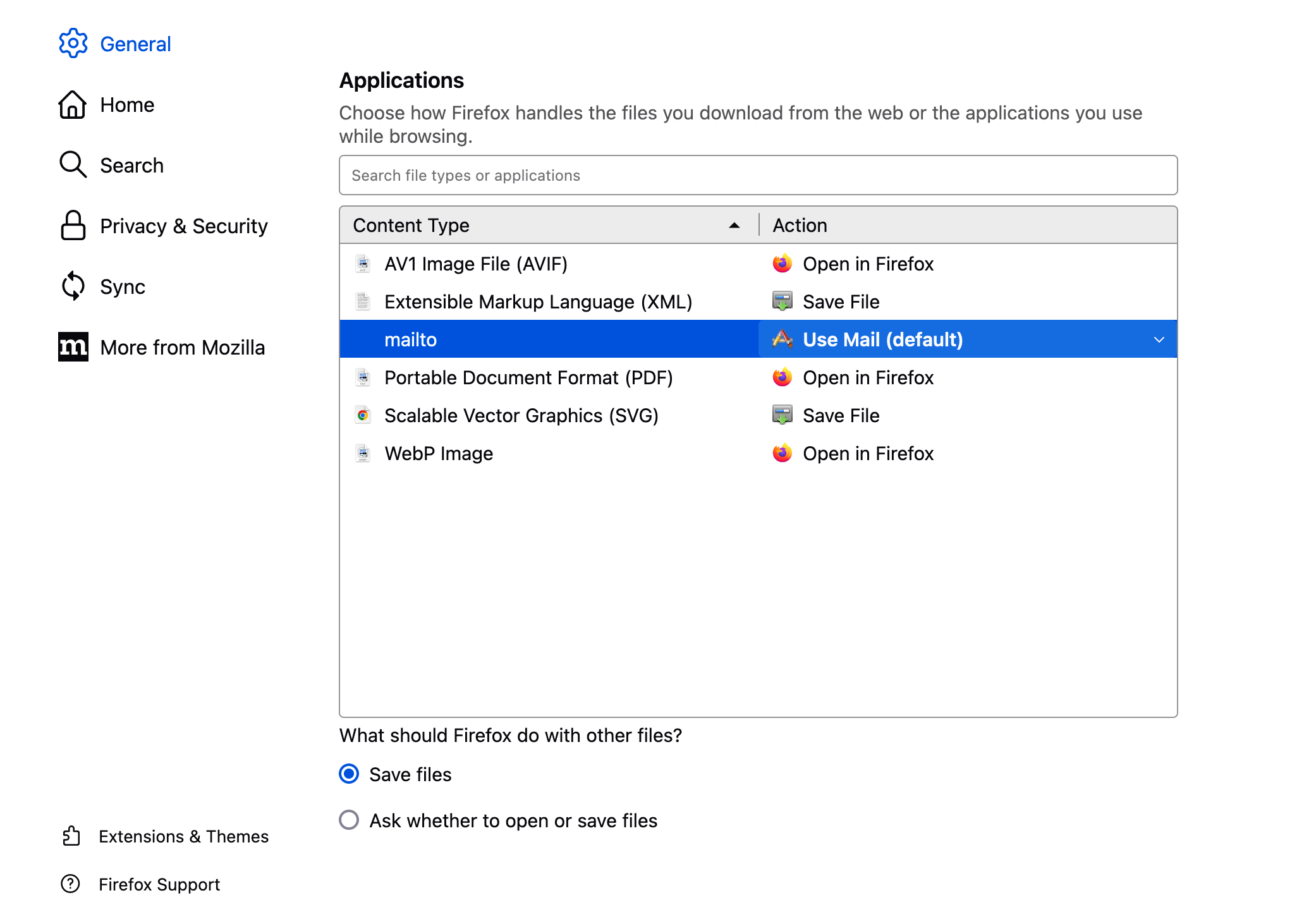Click the Firefox icon in PDF row
The height and width of the screenshot is (900, 1316).
coord(783,377)
